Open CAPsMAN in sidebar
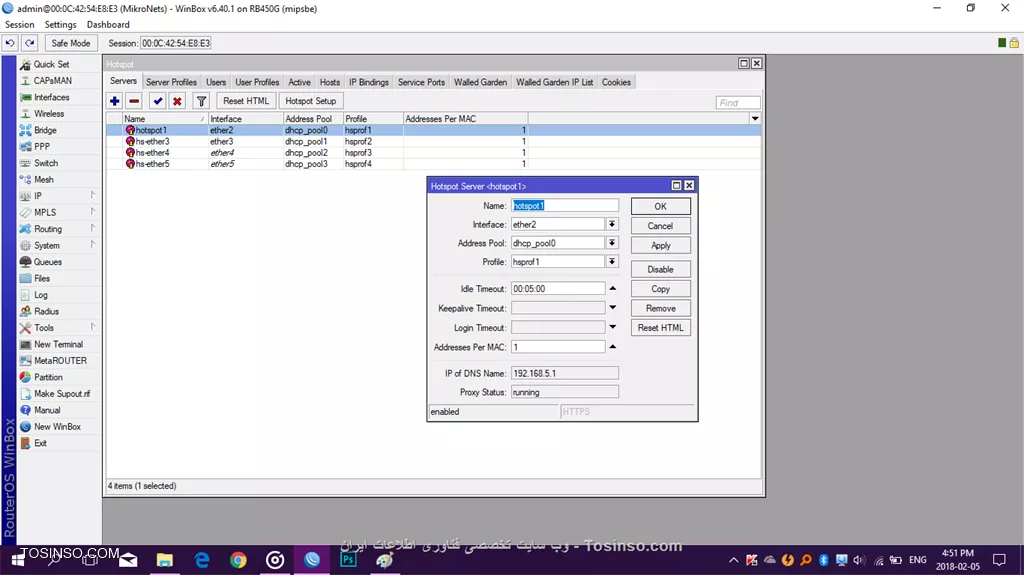 click(52, 80)
